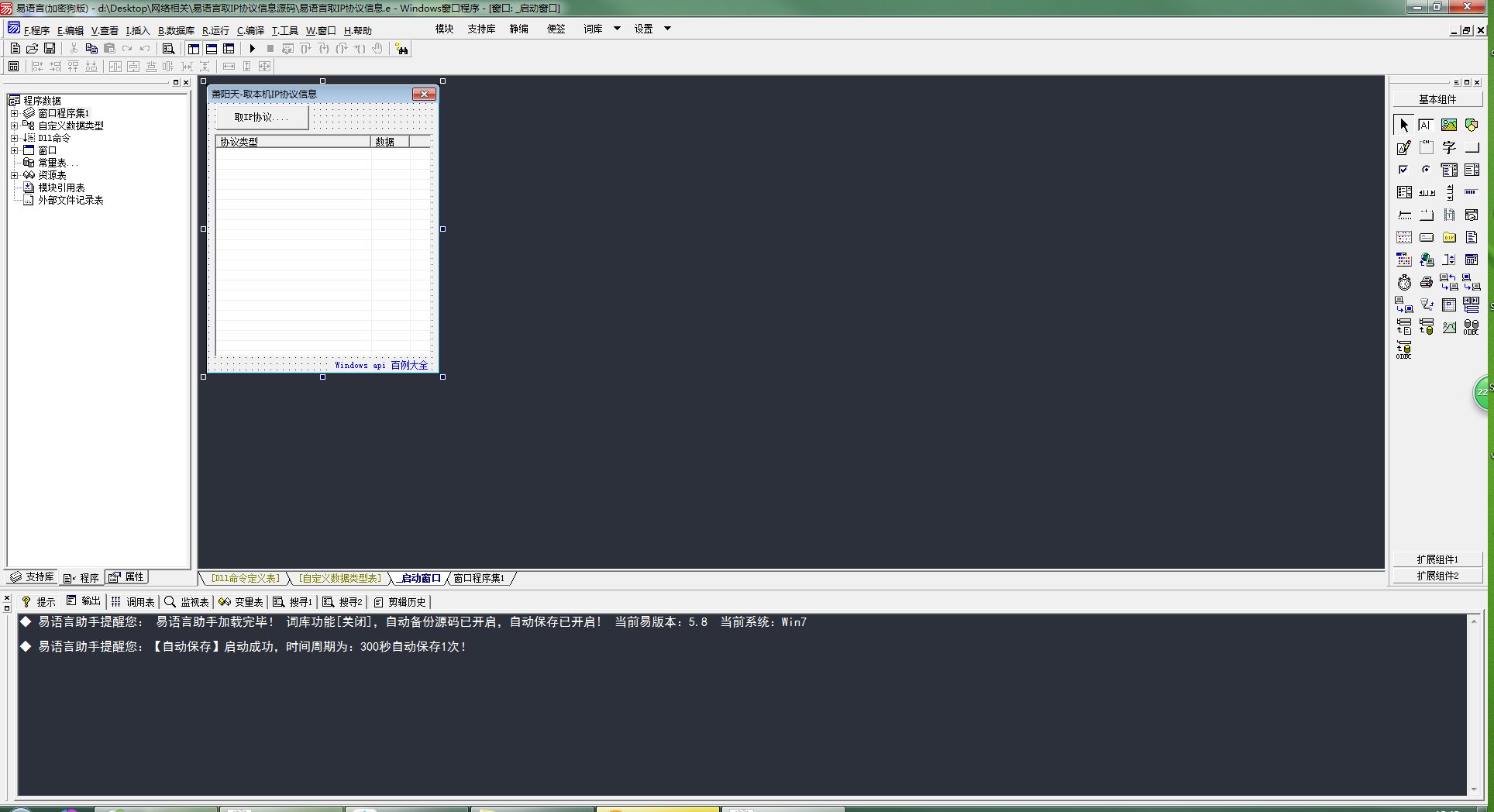
Task: Toggle the first panel layout toolbar button
Action: point(194,49)
